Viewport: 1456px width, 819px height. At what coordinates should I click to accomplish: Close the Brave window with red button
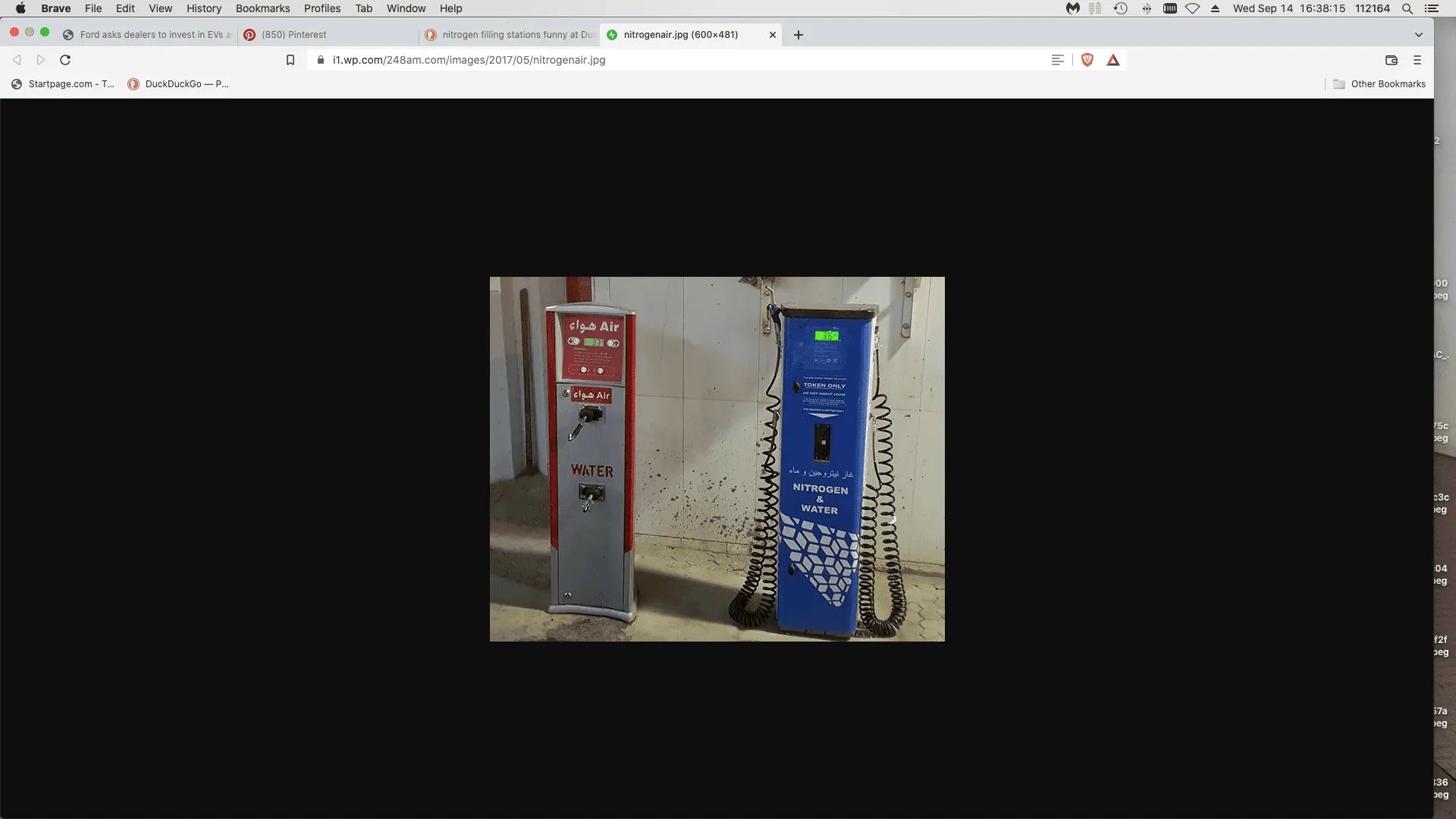(x=14, y=32)
